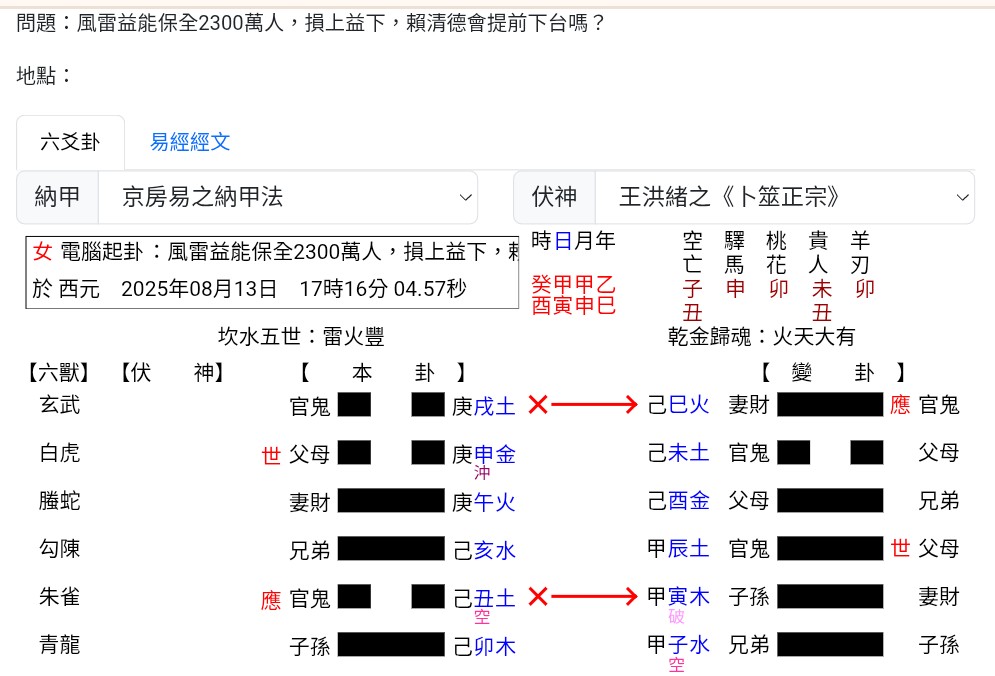Click the 應 marker beside the 官鬼 line
Image resolution: width=995 pixels, height=676 pixels.
click(271, 597)
